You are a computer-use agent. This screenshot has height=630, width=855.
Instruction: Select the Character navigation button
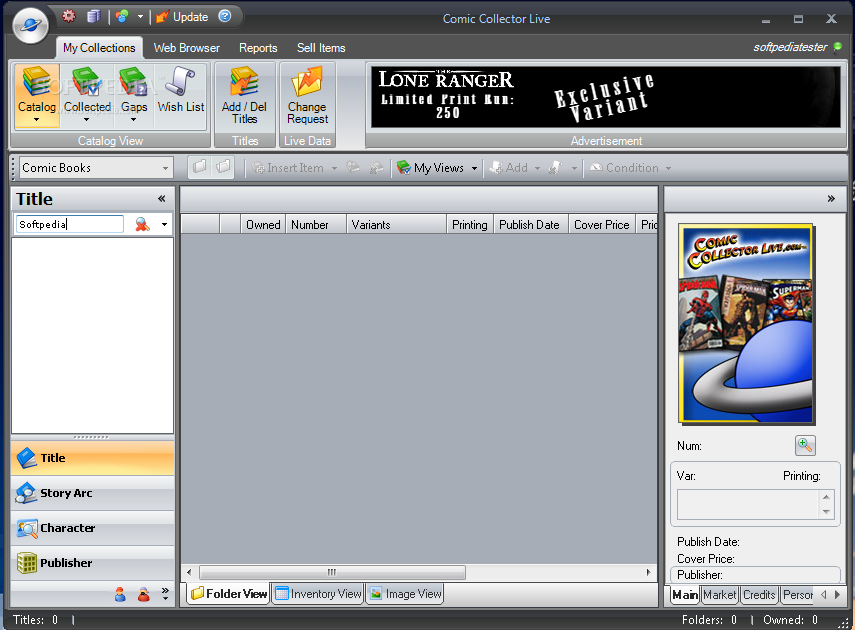coord(93,528)
